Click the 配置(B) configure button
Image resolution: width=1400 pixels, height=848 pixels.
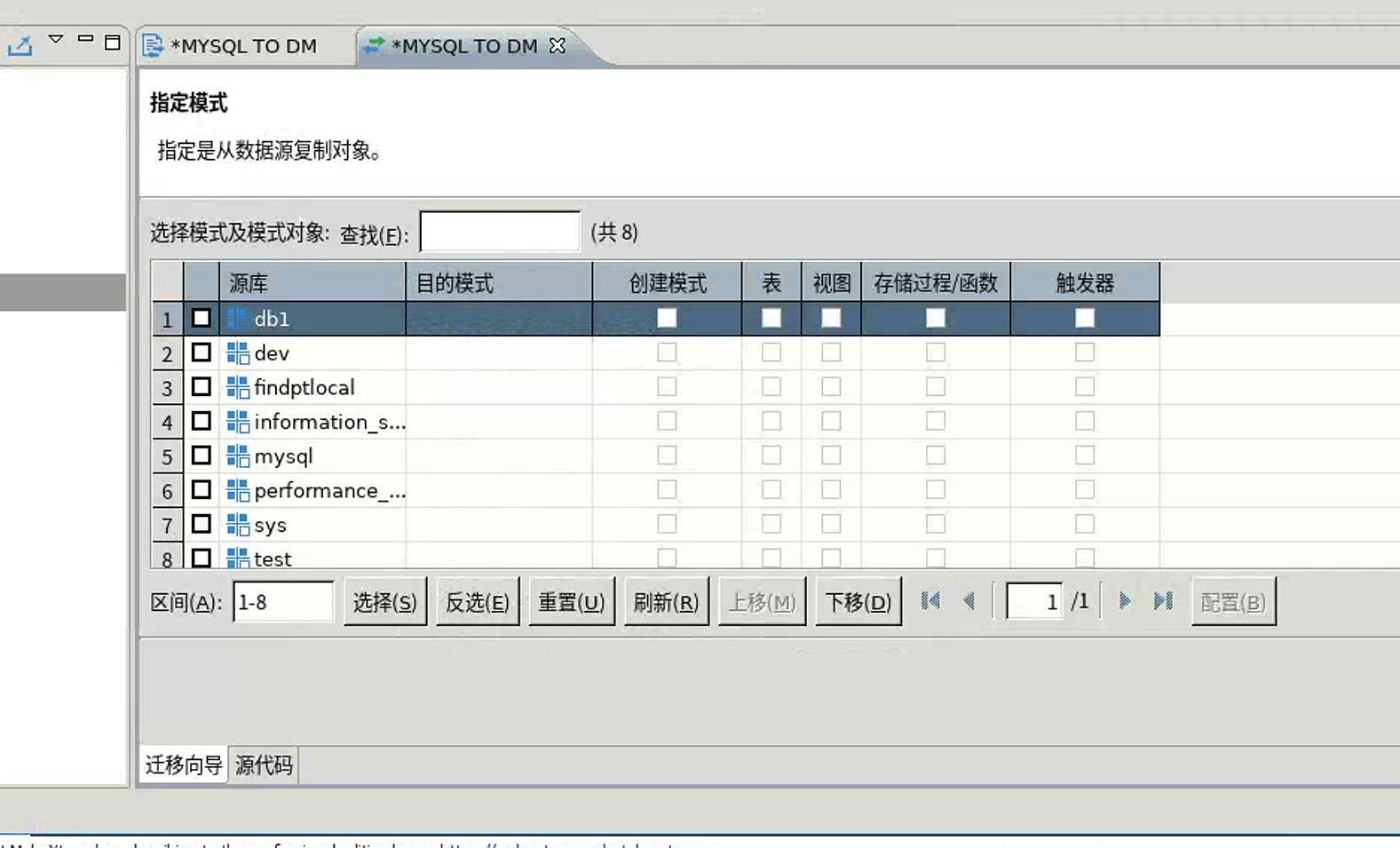coord(1233,602)
